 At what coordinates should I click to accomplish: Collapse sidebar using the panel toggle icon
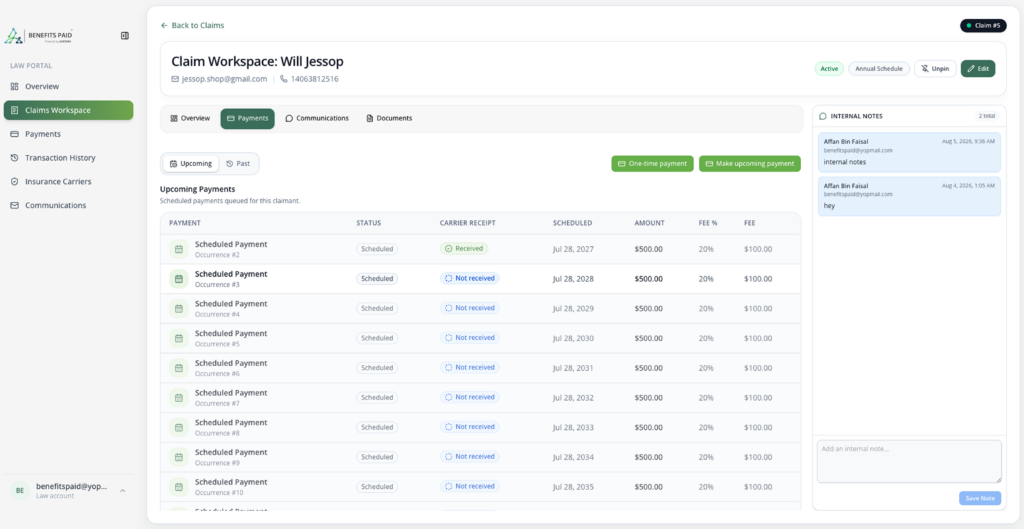[125, 36]
